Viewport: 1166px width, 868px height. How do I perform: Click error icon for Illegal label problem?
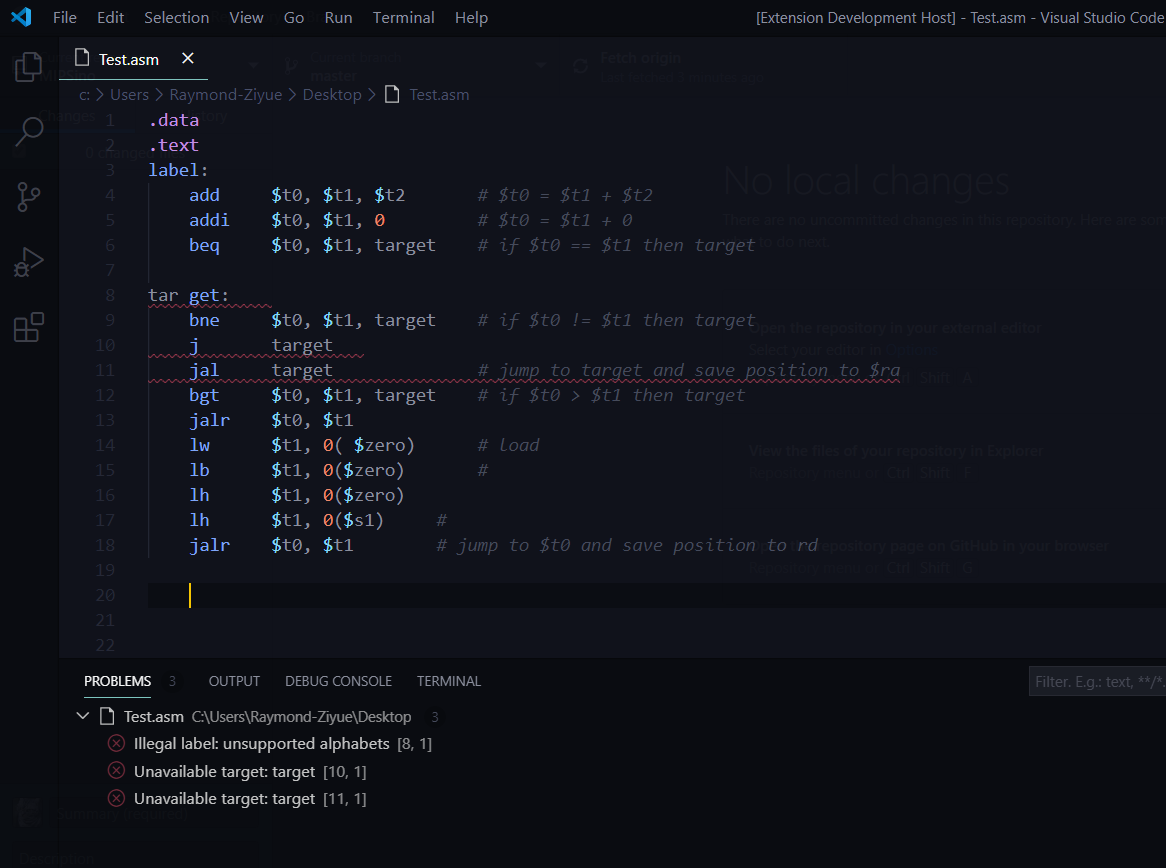click(116, 743)
